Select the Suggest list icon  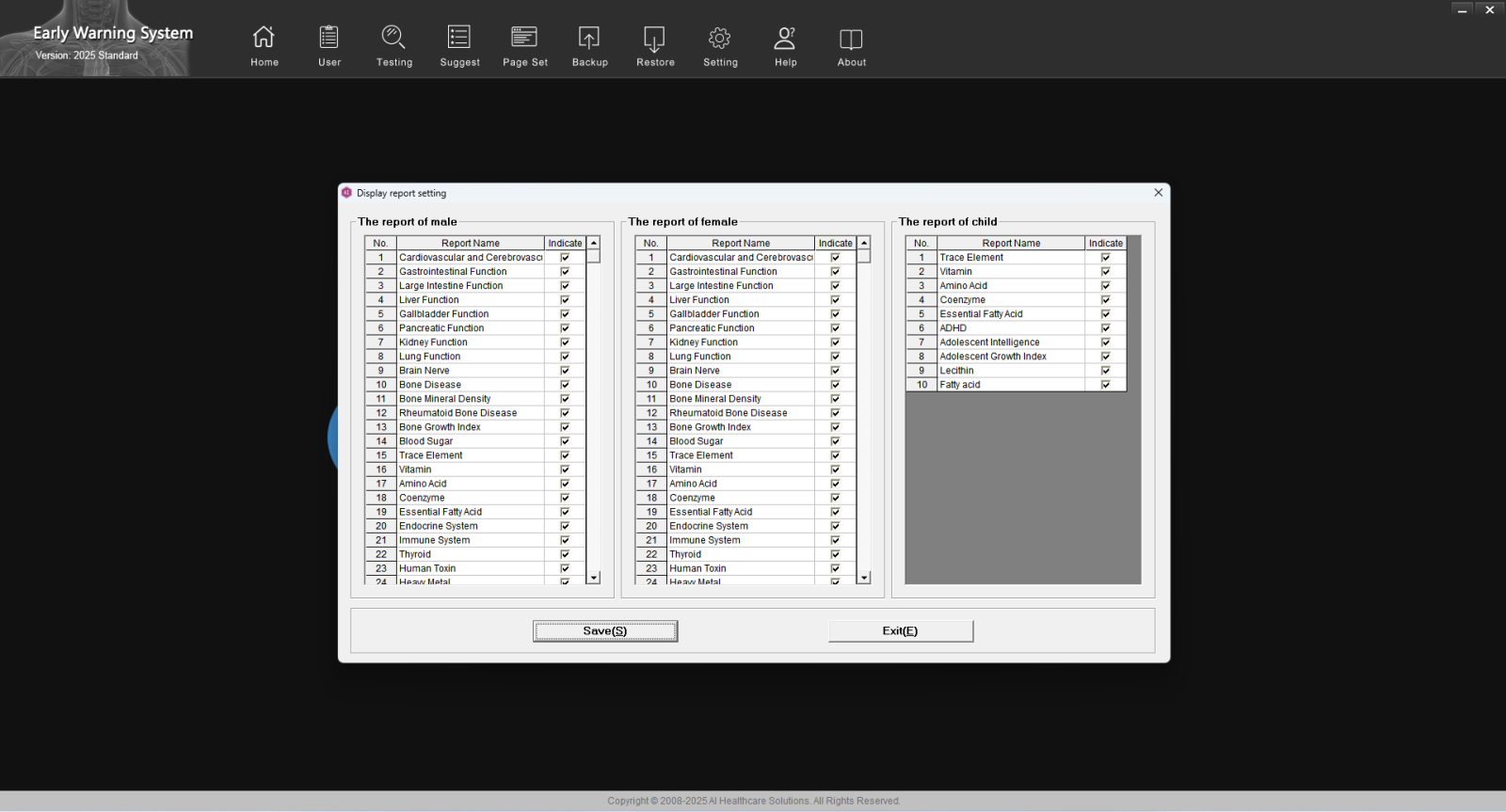point(459,38)
